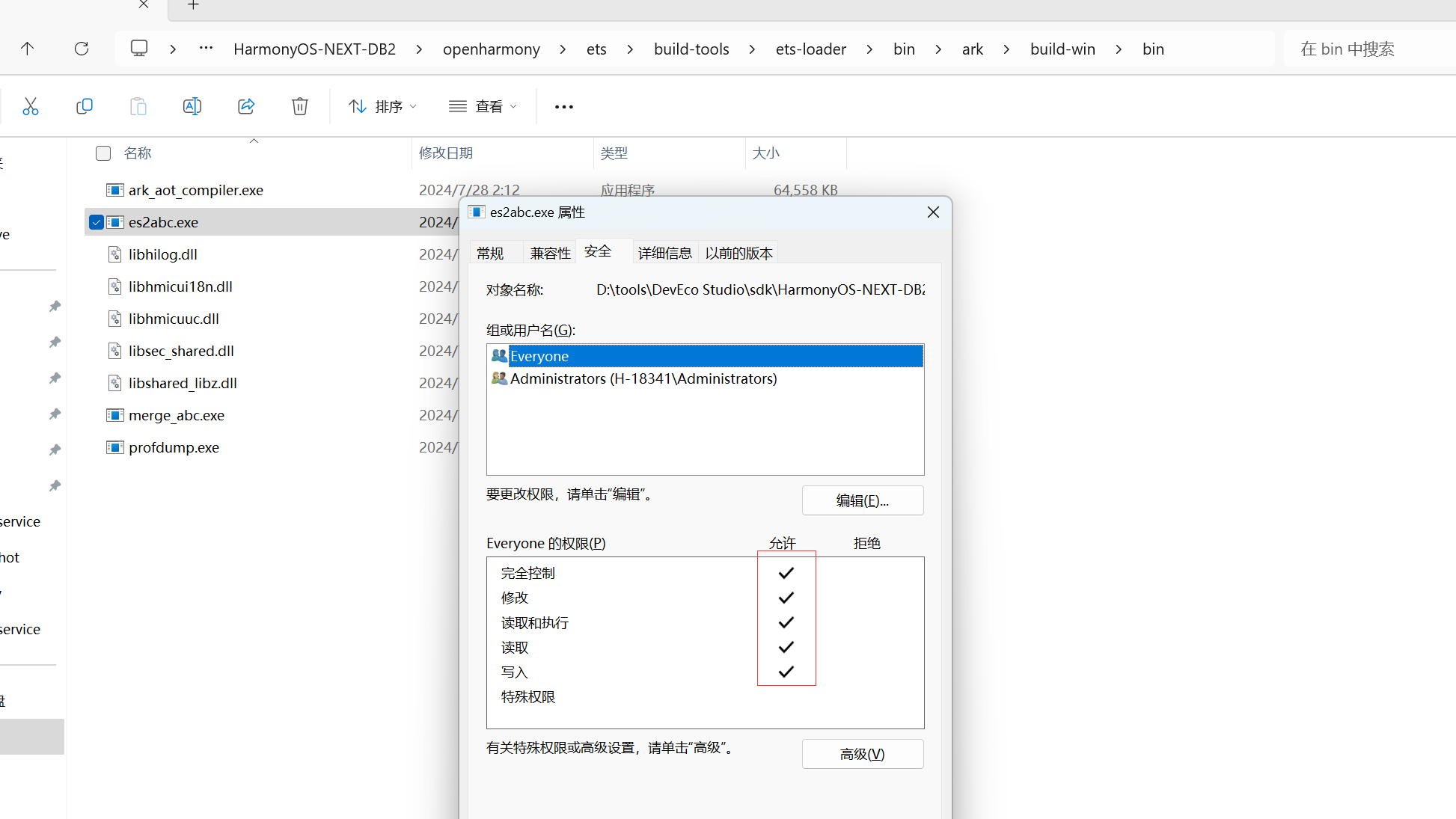Open the See more ellipsis menu
Screen dimensions: 1456x819
tap(564, 107)
